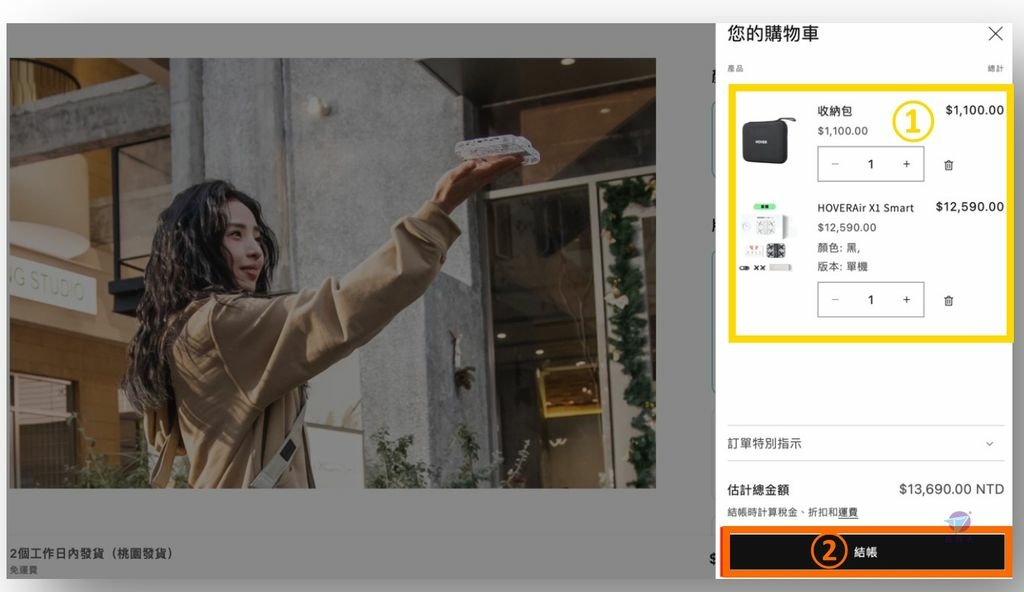Click the 版本: 單機 option text

tap(842, 267)
